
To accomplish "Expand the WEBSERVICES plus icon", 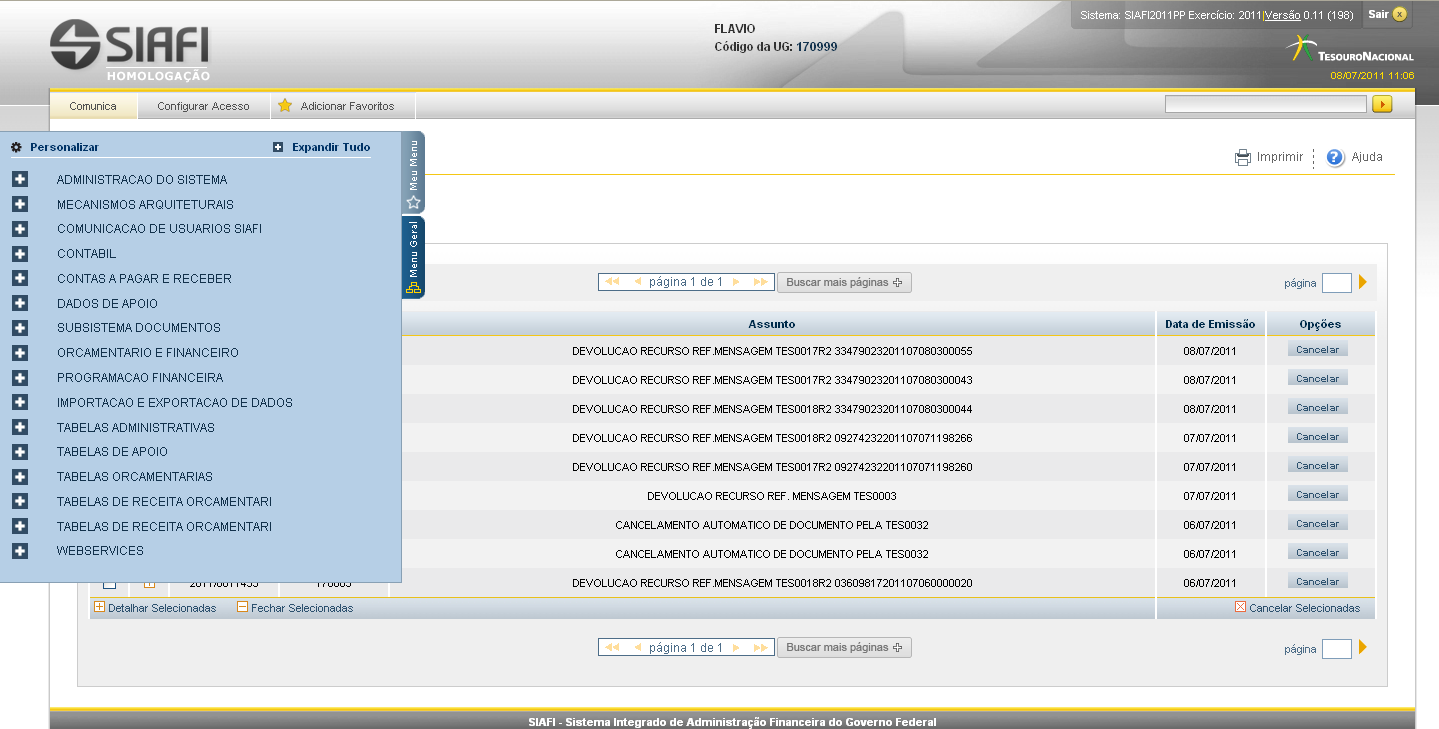I will coord(20,551).
